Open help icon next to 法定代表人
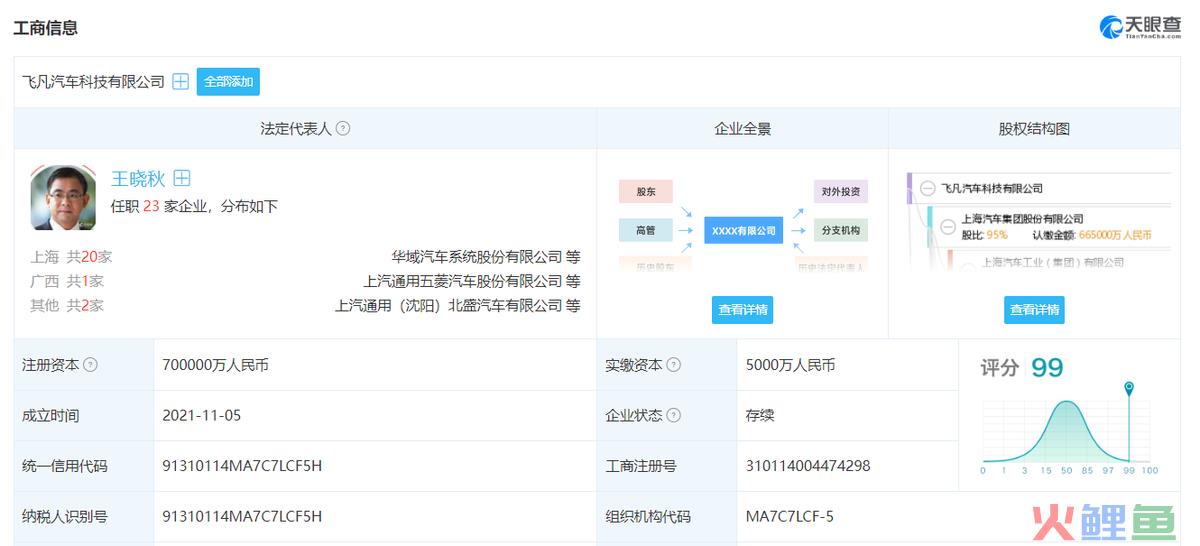This screenshot has width=1200, height=546. pos(343,129)
